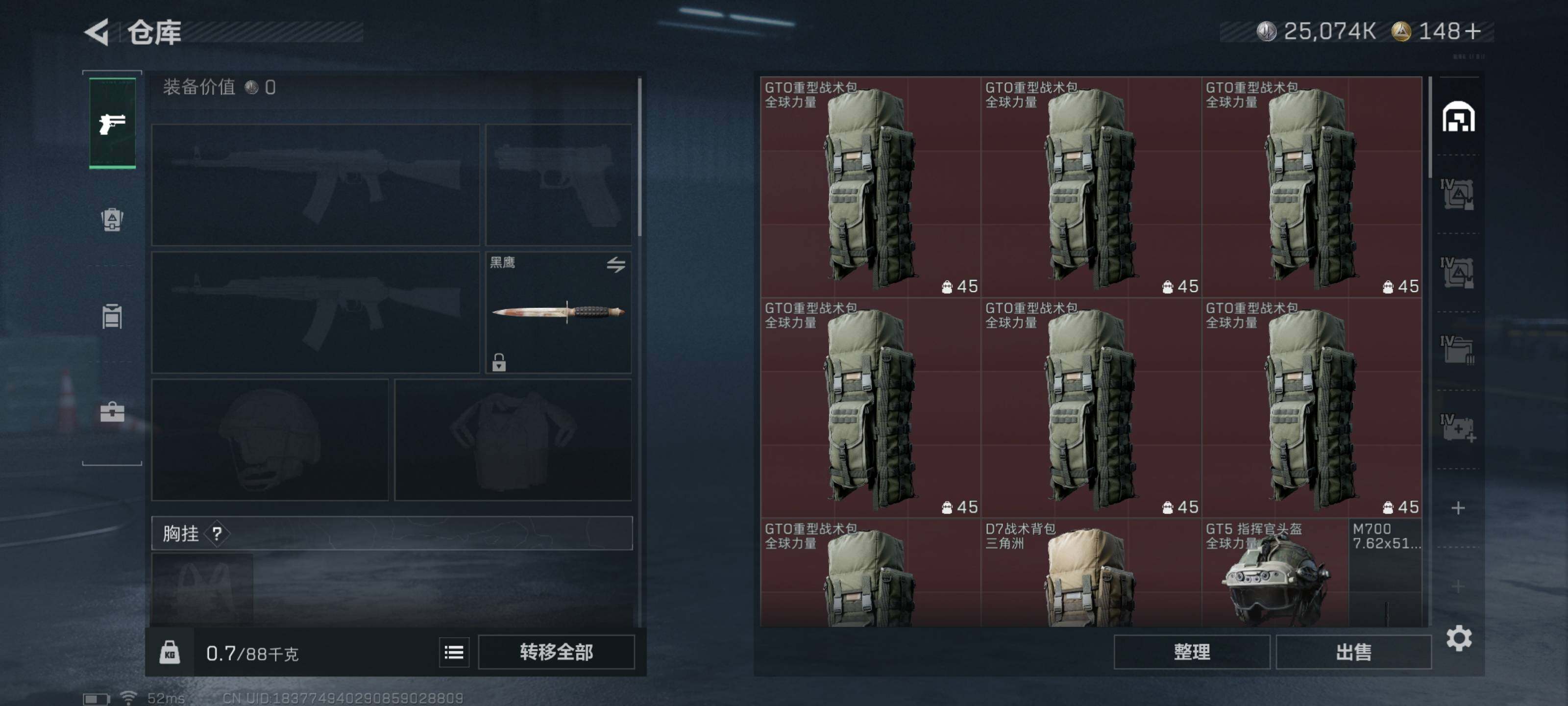This screenshot has height=706, width=1568.
Task: Show help for the 胸挂 question mark
Action: pos(217,533)
